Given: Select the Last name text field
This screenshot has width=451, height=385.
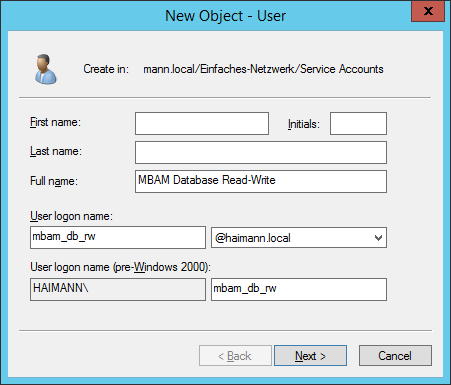Looking at the screenshot, I should point(261,152).
